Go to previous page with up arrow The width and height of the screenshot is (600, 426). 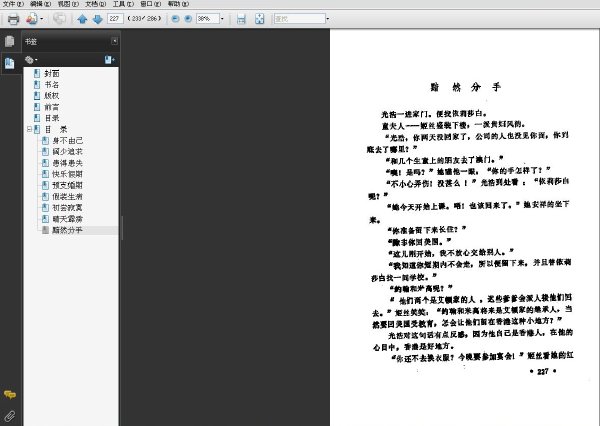pos(82,19)
